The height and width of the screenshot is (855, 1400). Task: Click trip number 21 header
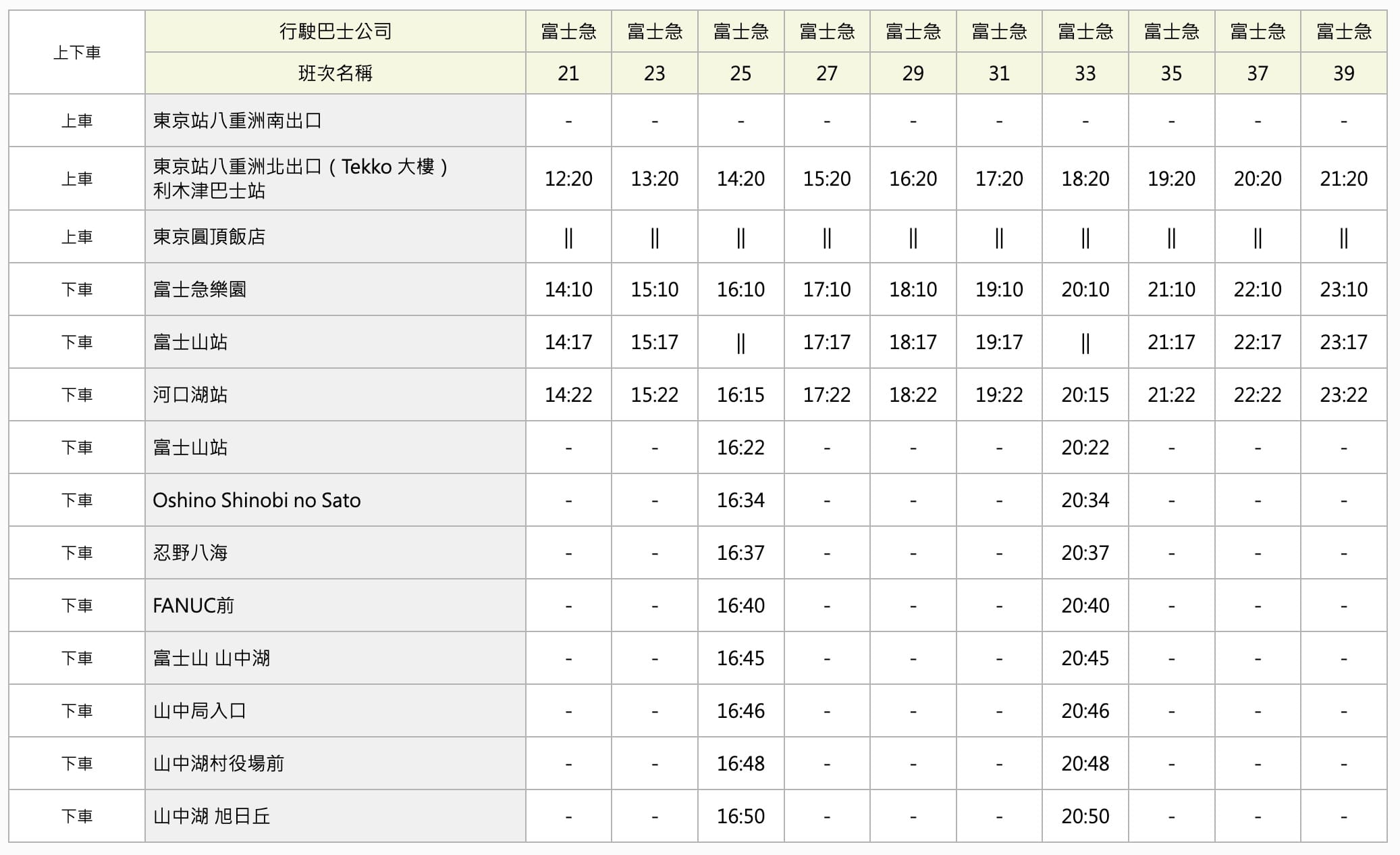pyautogui.click(x=568, y=73)
